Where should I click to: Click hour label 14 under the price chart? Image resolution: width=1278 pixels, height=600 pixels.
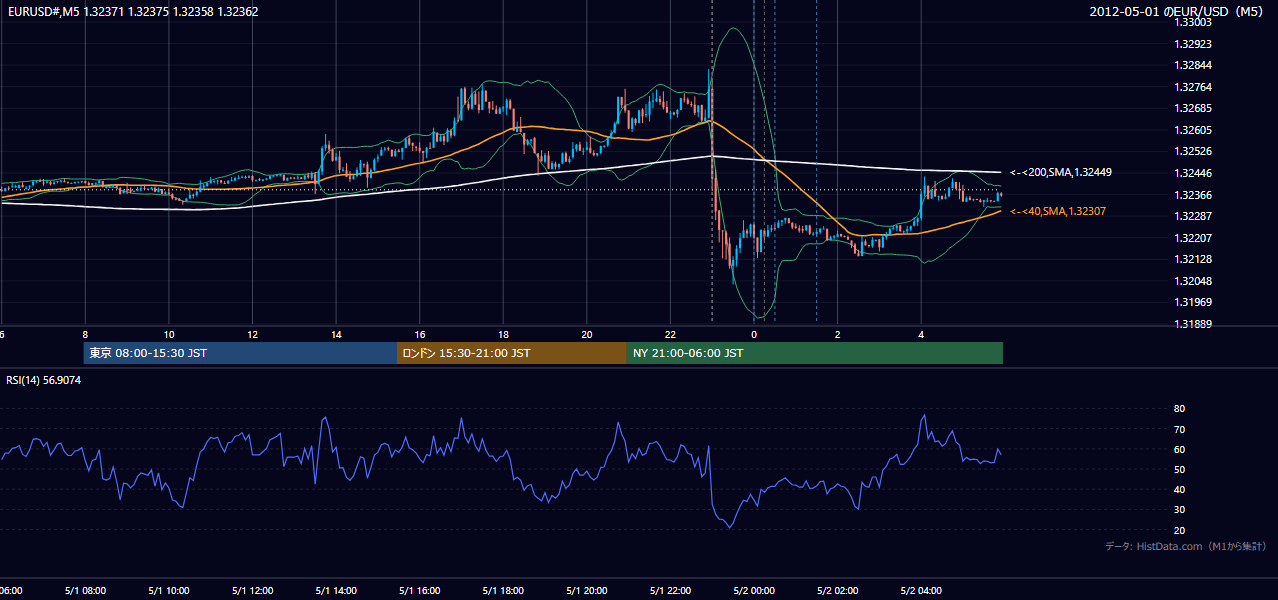[x=336, y=334]
